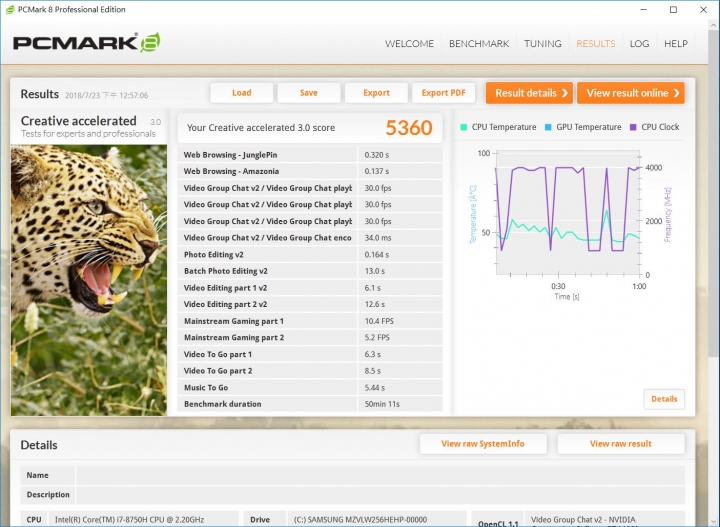Image resolution: width=720 pixels, height=527 pixels.
Task: Click the Mainstream Gaming part 2 row
Action: pos(310,337)
